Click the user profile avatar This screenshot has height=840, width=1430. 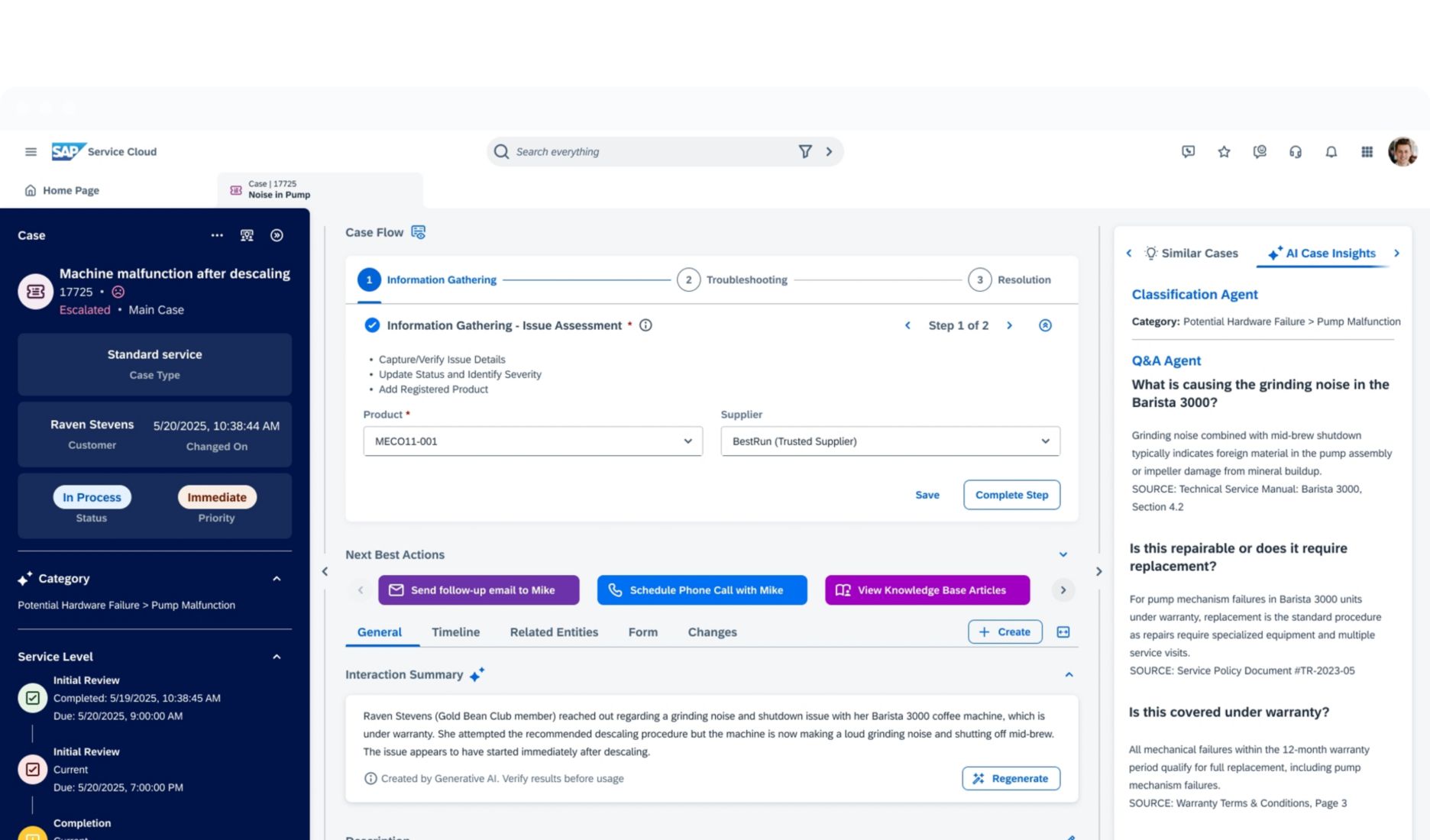tap(1403, 150)
